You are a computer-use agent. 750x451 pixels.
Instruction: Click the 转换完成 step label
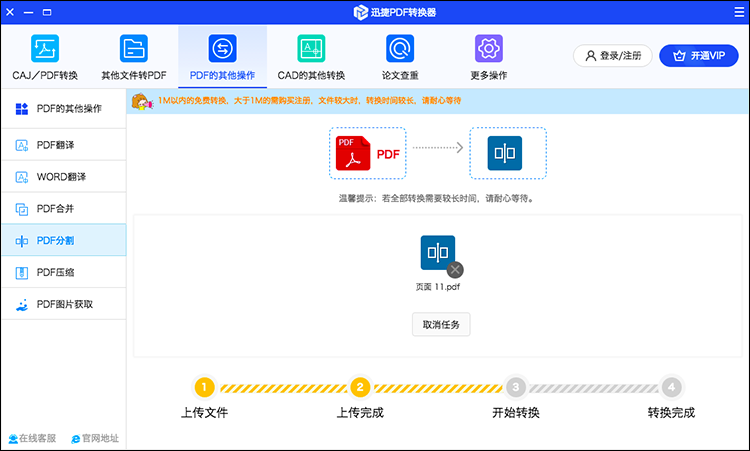pos(671,413)
